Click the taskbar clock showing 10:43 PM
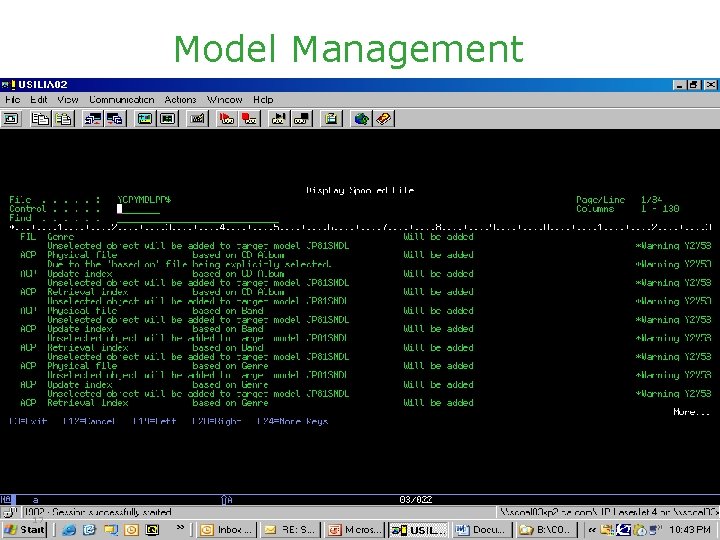The height and width of the screenshot is (540, 720). pyautogui.click(x=690, y=530)
